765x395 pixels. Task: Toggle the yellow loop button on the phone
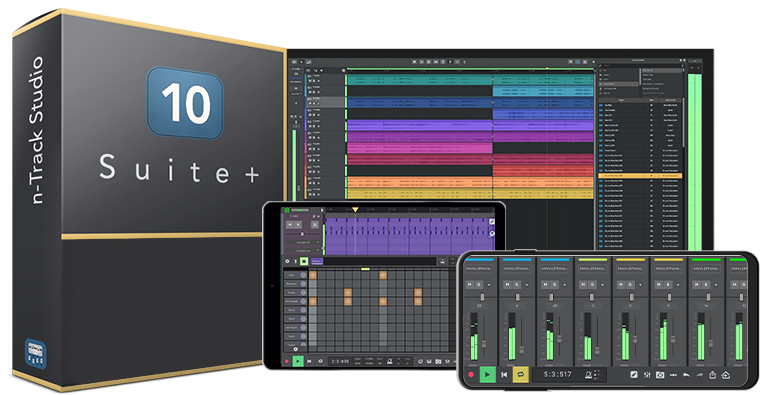click(521, 375)
